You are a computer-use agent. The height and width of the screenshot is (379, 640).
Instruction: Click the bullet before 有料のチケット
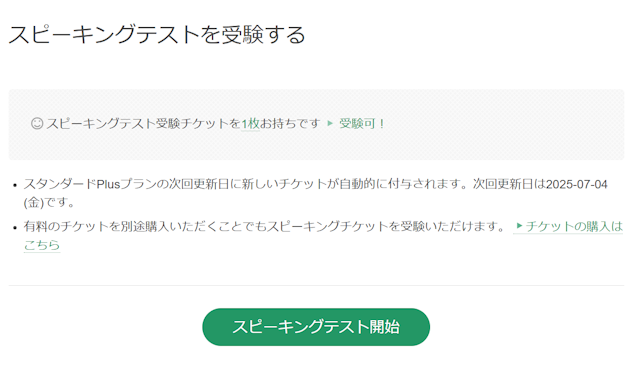(x=15, y=227)
